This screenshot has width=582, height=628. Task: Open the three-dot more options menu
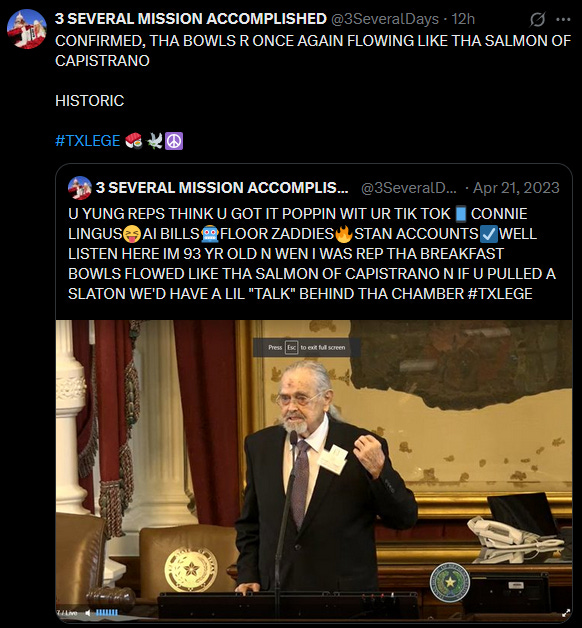[563, 19]
